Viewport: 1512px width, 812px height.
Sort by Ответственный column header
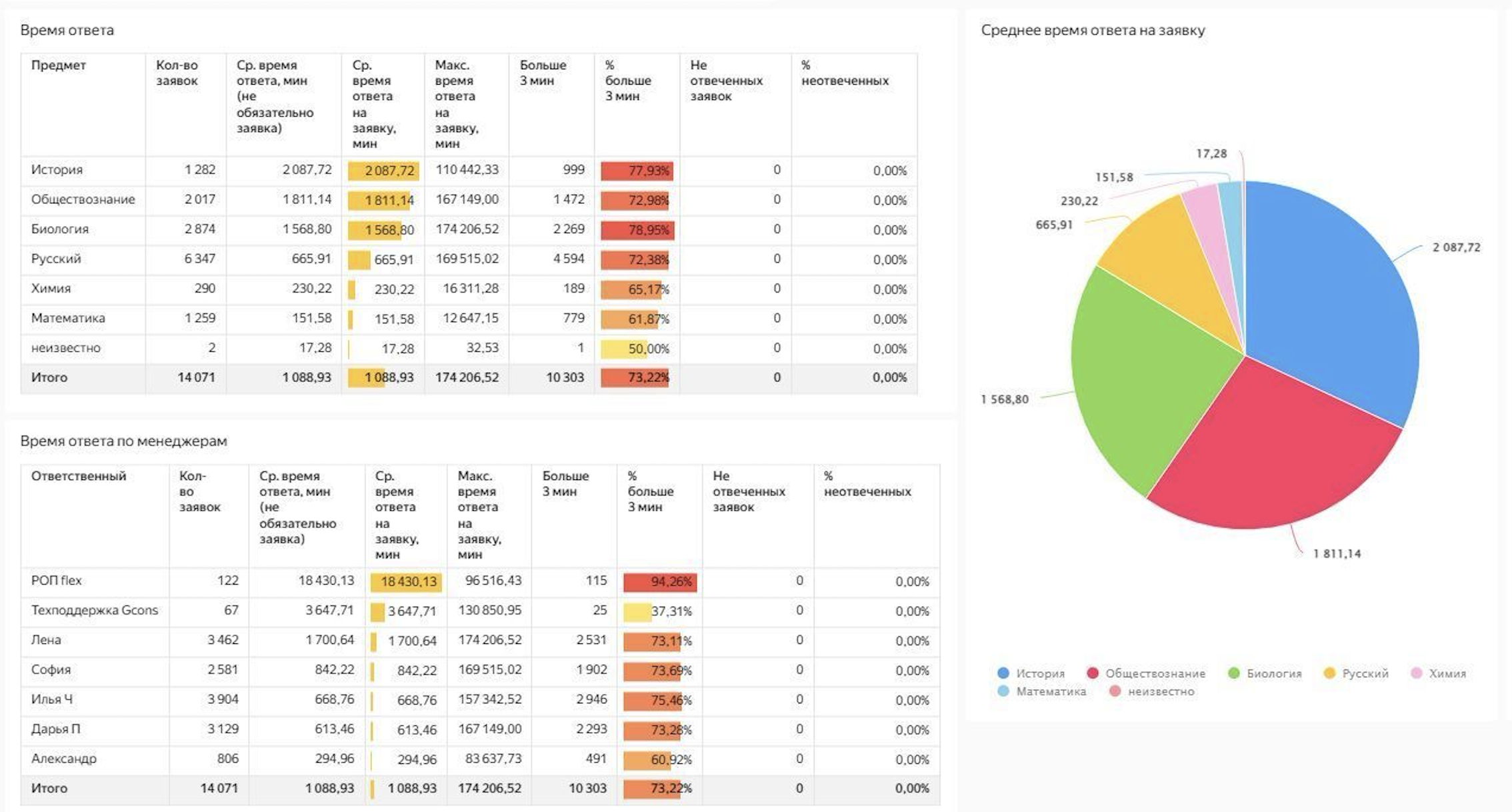(79, 476)
